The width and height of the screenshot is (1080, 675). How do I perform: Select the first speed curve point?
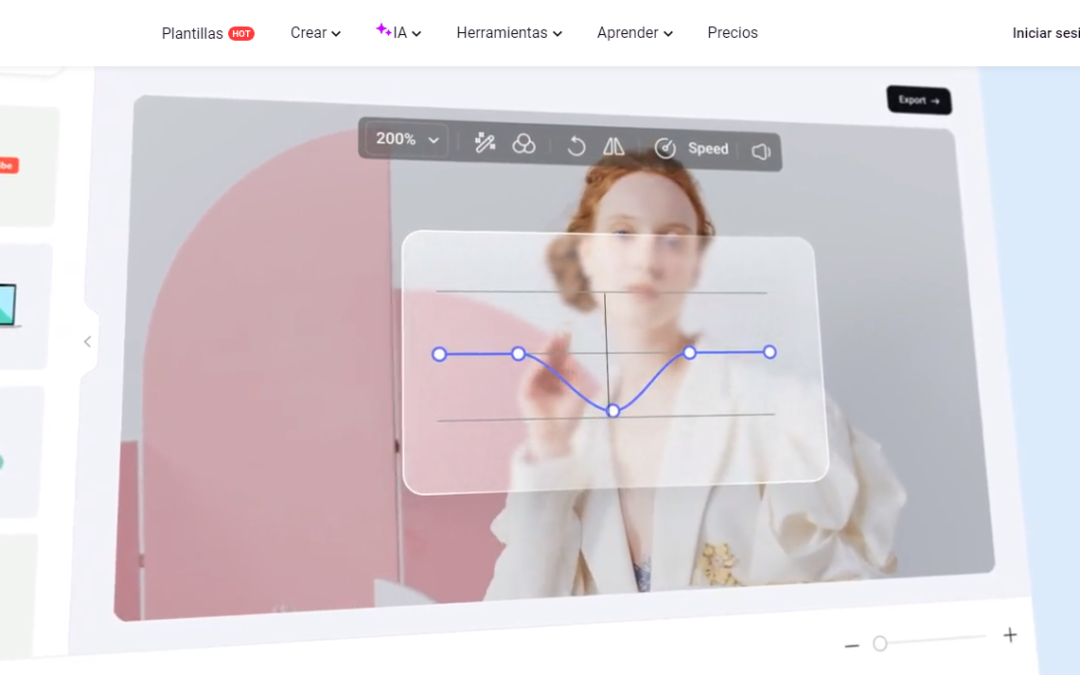coord(439,354)
